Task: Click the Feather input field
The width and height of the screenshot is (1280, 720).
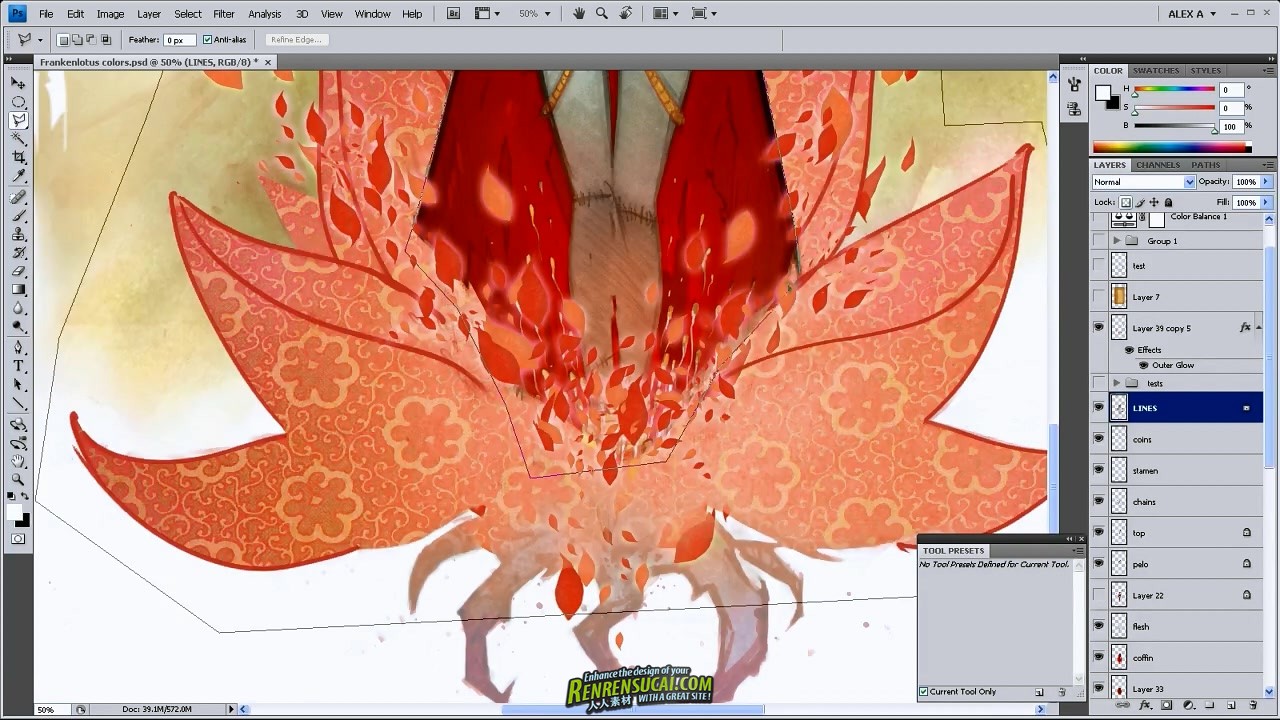Action: pos(180,40)
